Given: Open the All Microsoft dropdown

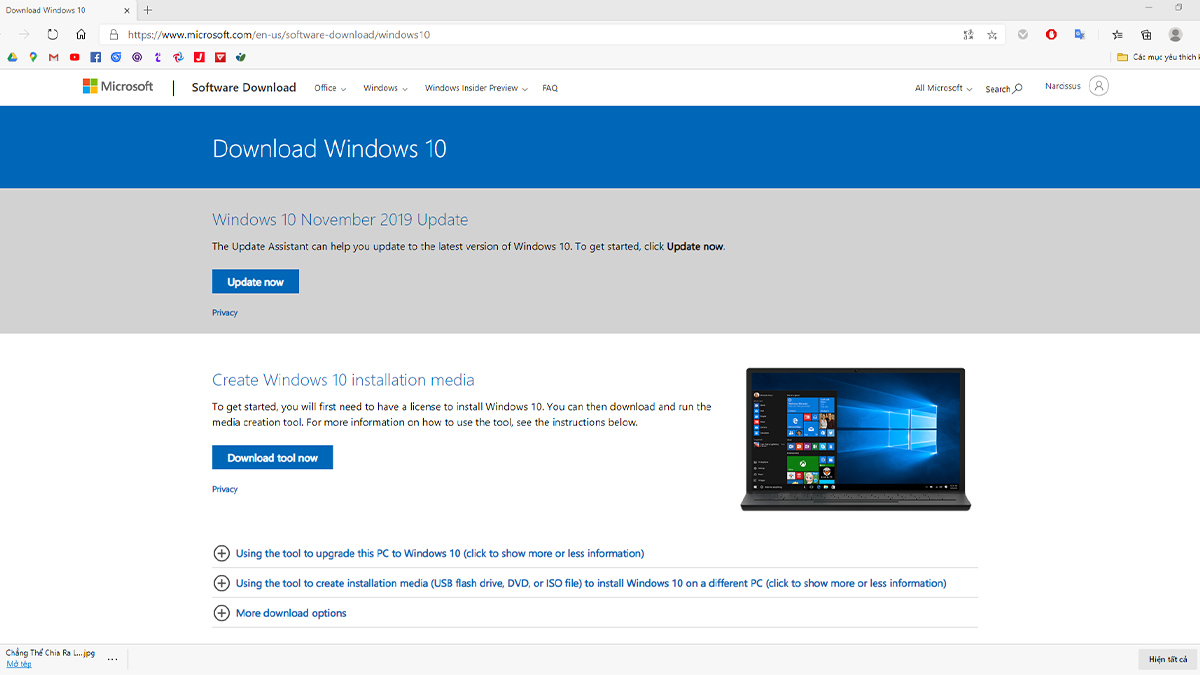Looking at the screenshot, I should (943, 88).
